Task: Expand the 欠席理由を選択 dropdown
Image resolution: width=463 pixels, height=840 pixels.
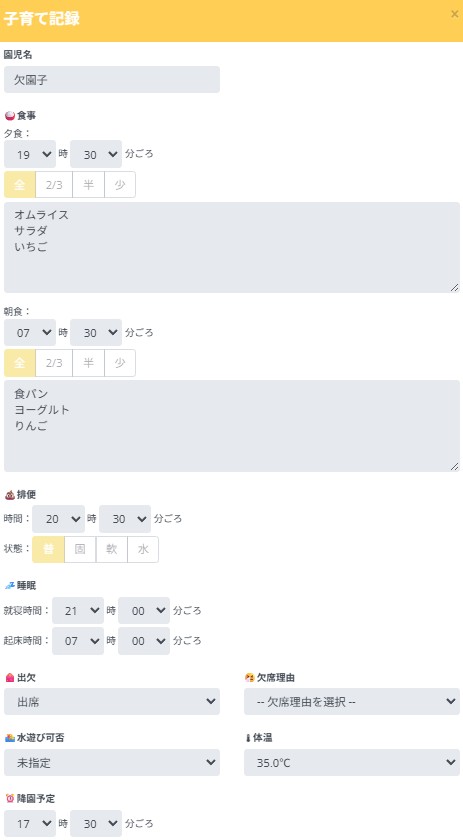Action: coord(352,702)
